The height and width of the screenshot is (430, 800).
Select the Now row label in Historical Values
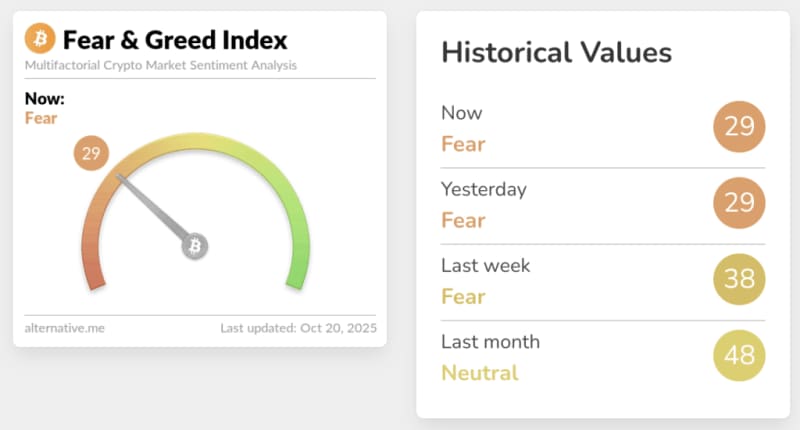(x=461, y=113)
